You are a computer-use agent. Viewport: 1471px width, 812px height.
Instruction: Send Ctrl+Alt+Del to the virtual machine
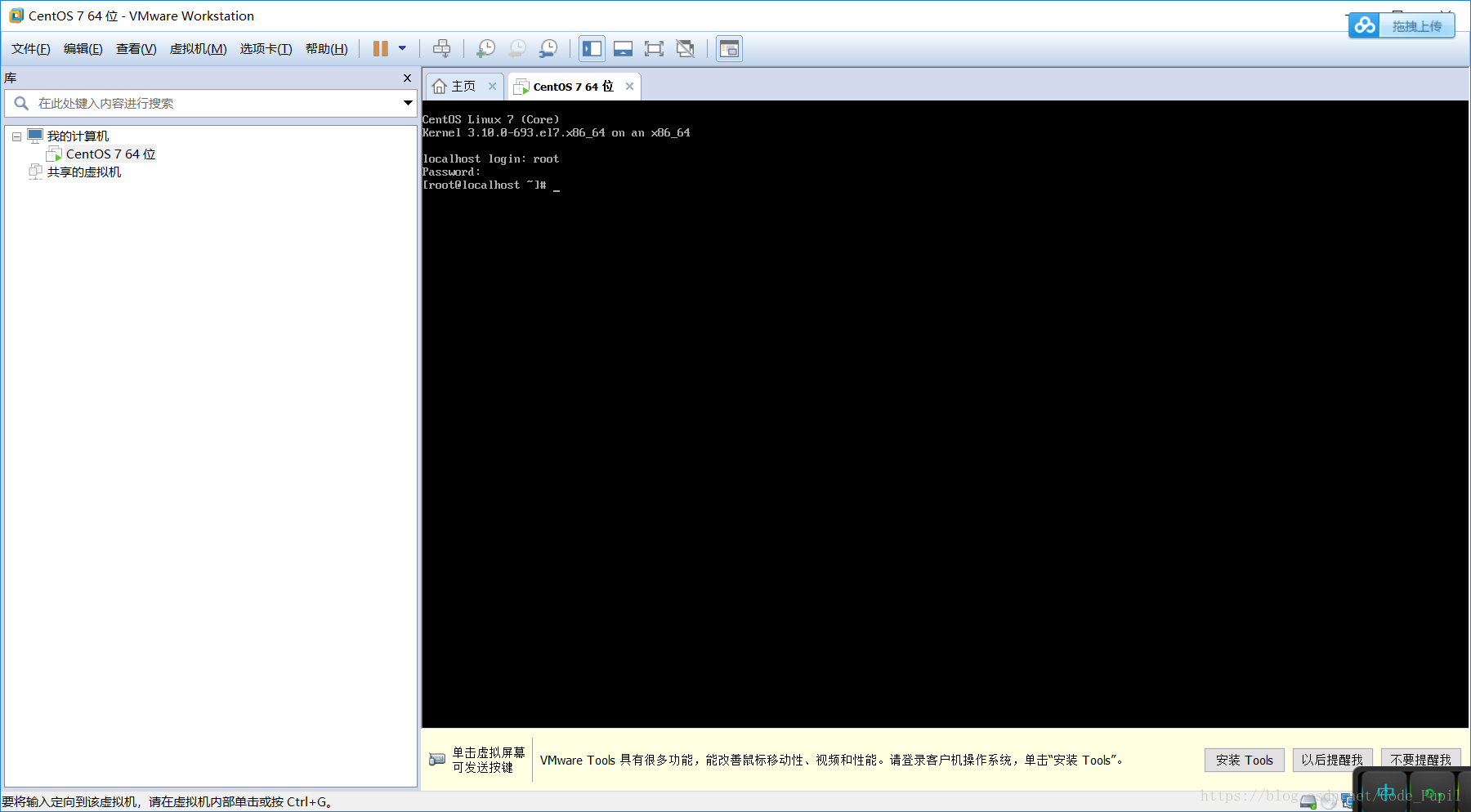pos(441,49)
